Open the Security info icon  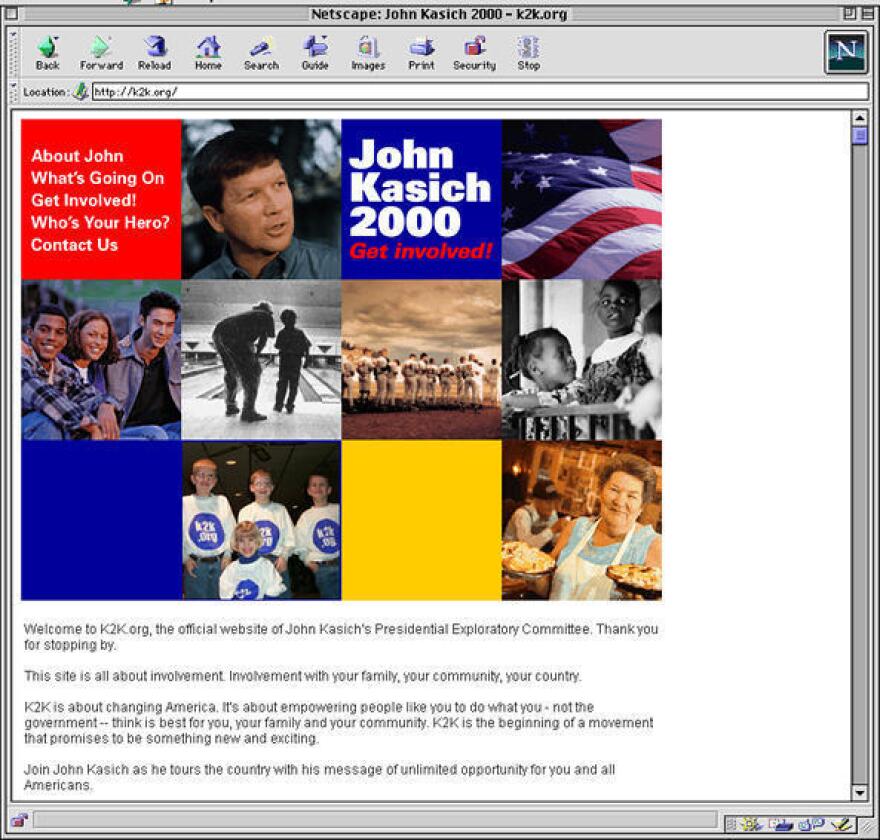474,52
